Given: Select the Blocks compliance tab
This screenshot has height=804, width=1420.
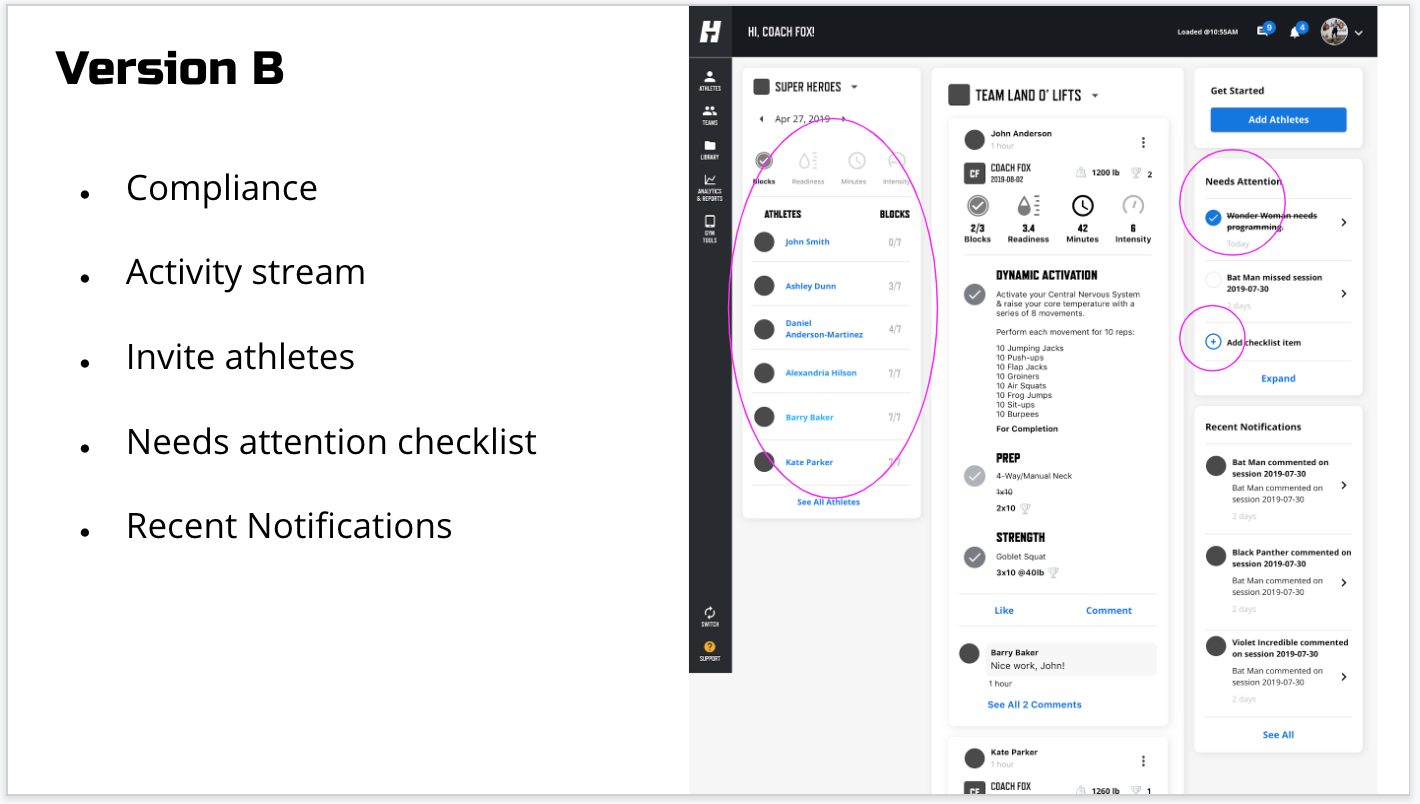Looking at the screenshot, I should (764, 168).
